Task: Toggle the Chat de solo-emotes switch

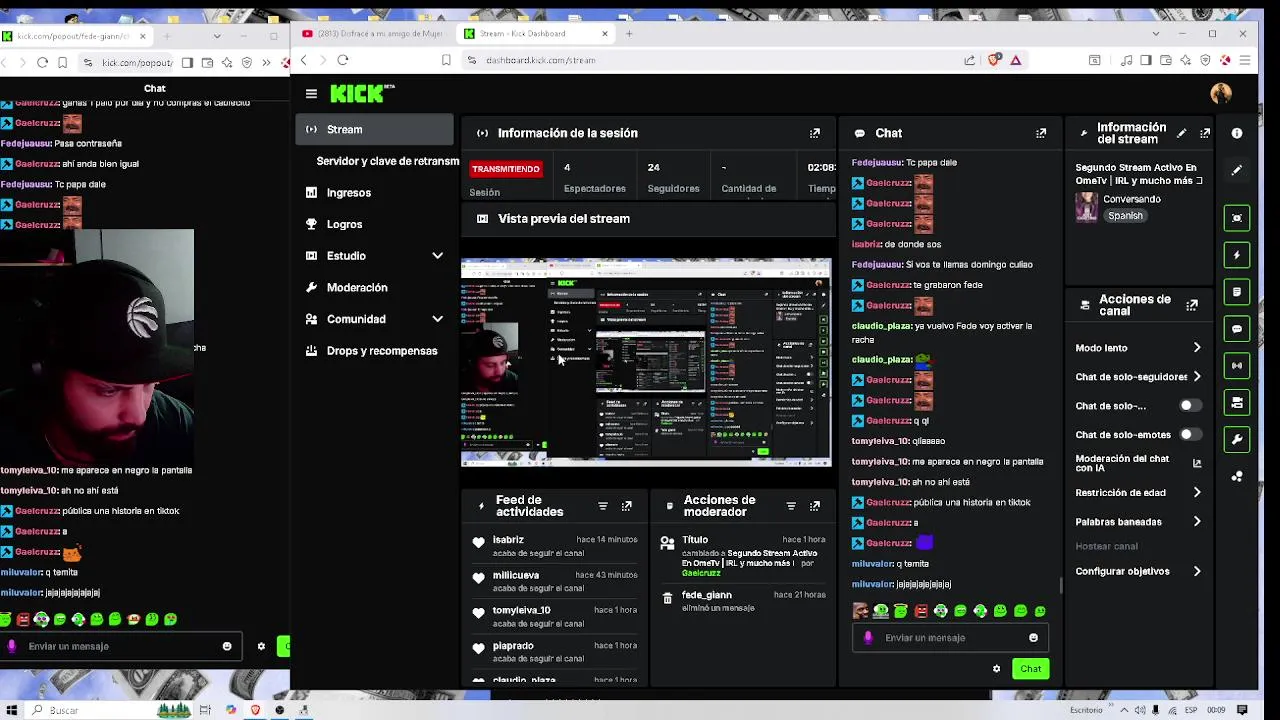Action: click(1189, 435)
